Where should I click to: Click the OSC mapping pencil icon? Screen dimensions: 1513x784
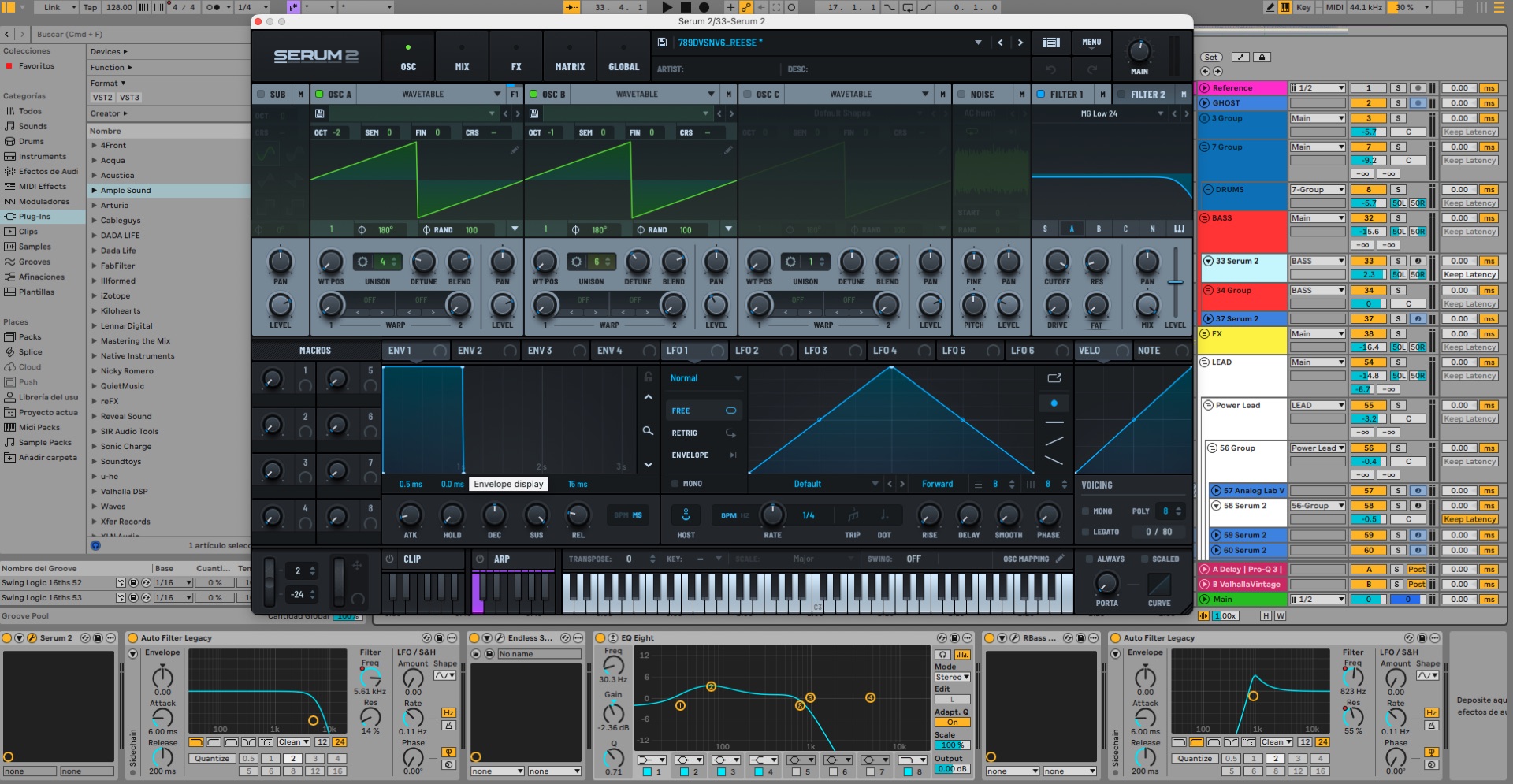coord(1060,559)
